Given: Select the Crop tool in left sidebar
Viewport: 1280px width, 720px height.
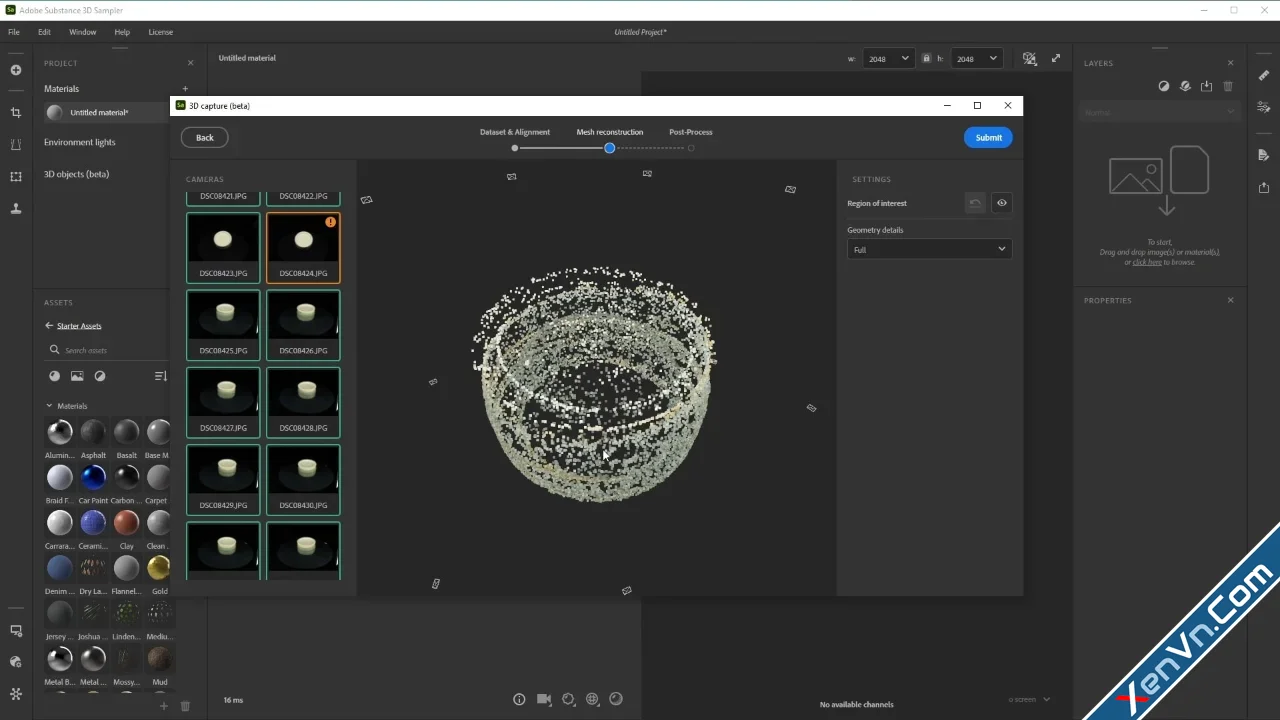Looking at the screenshot, I should (16, 113).
